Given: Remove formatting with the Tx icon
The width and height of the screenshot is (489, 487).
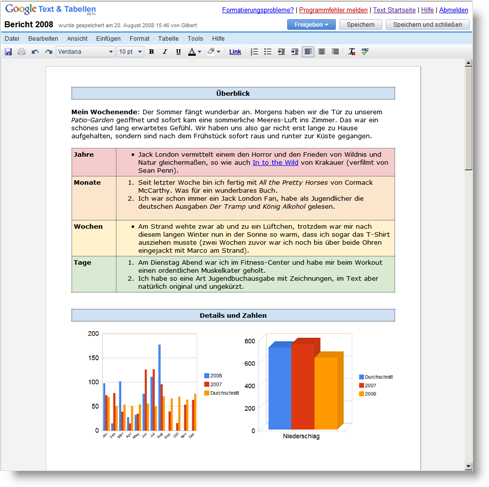Looking at the screenshot, I should point(352,52).
